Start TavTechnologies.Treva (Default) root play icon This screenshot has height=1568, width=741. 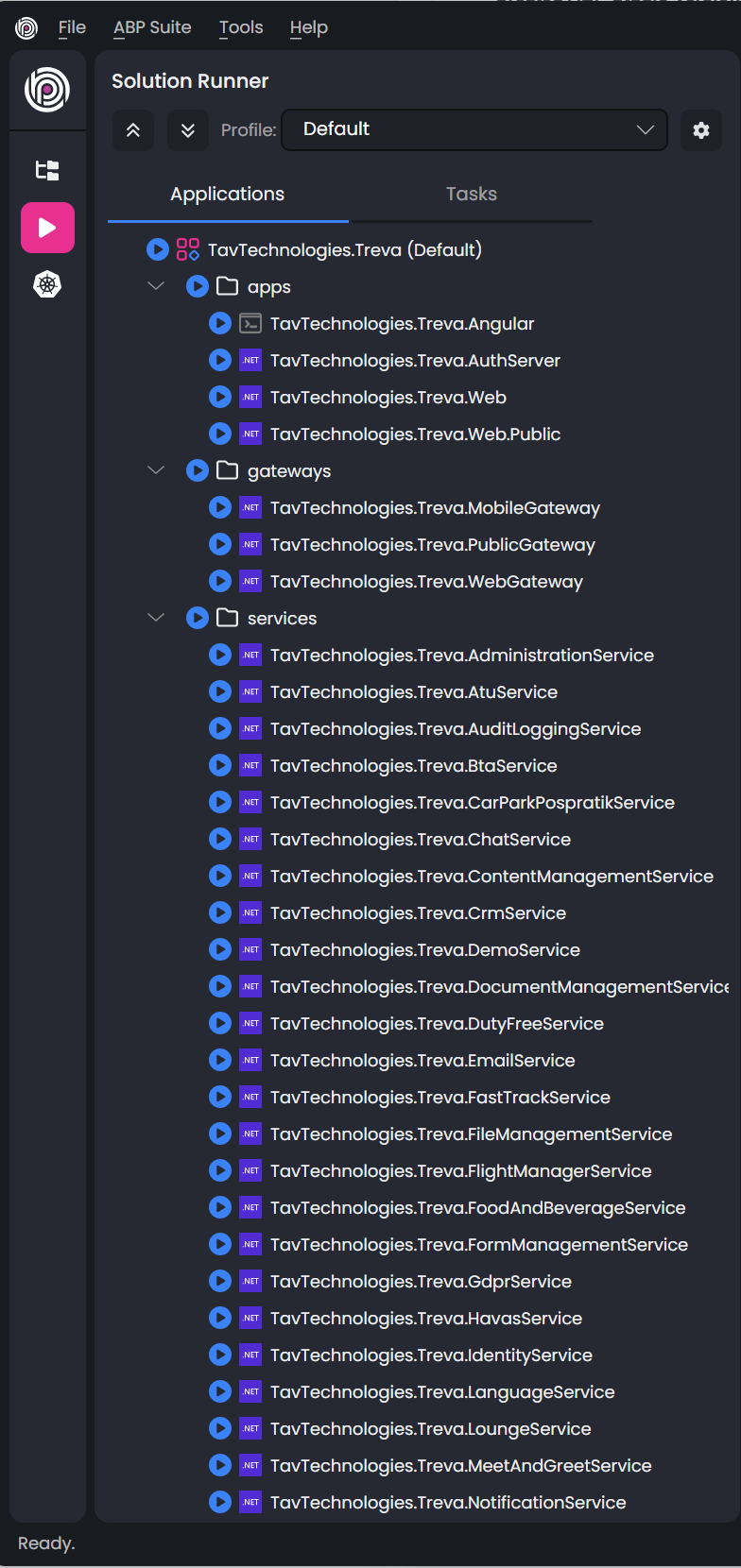(x=158, y=249)
